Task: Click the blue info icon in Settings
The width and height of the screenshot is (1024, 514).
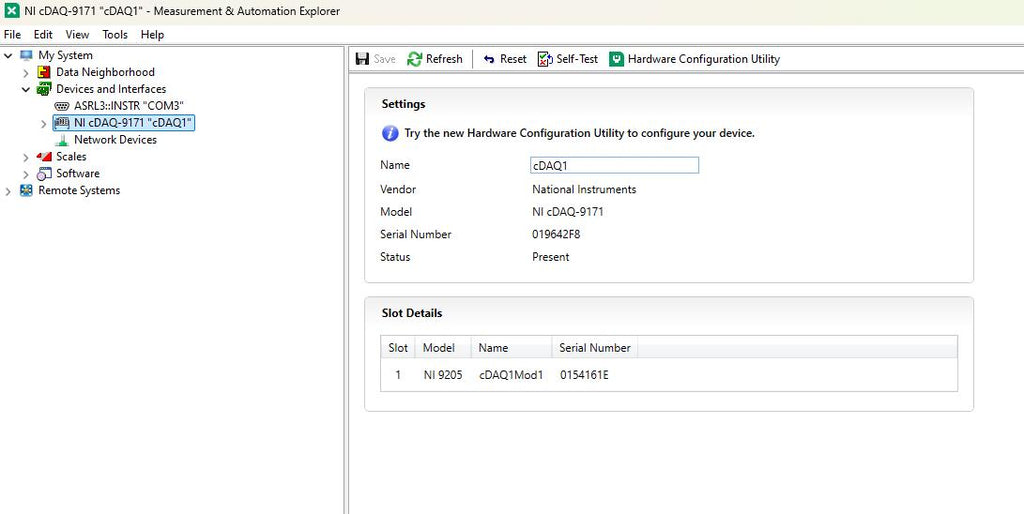Action: tap(390, 133)
